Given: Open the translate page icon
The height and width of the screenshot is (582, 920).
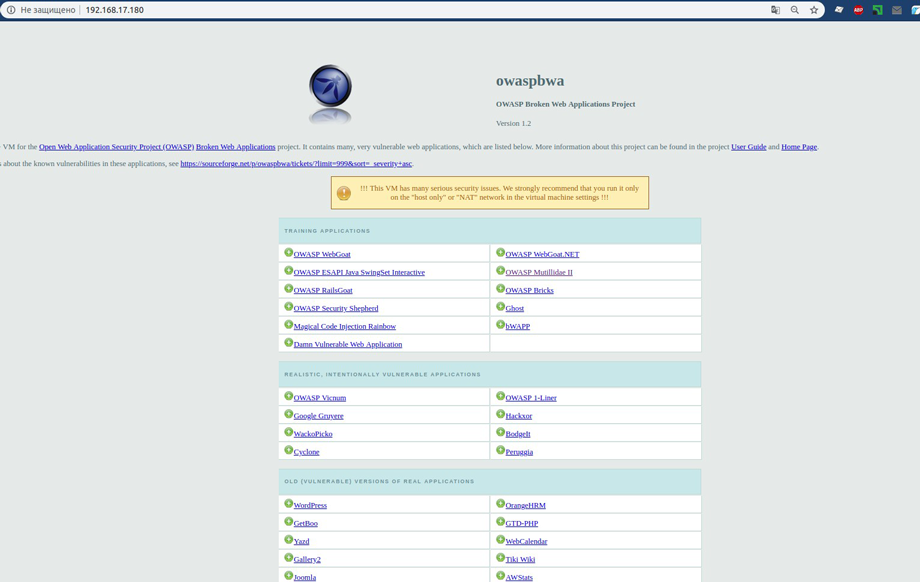Looking at the screenshot, I should pyautogui.click(x=775, y=10).
